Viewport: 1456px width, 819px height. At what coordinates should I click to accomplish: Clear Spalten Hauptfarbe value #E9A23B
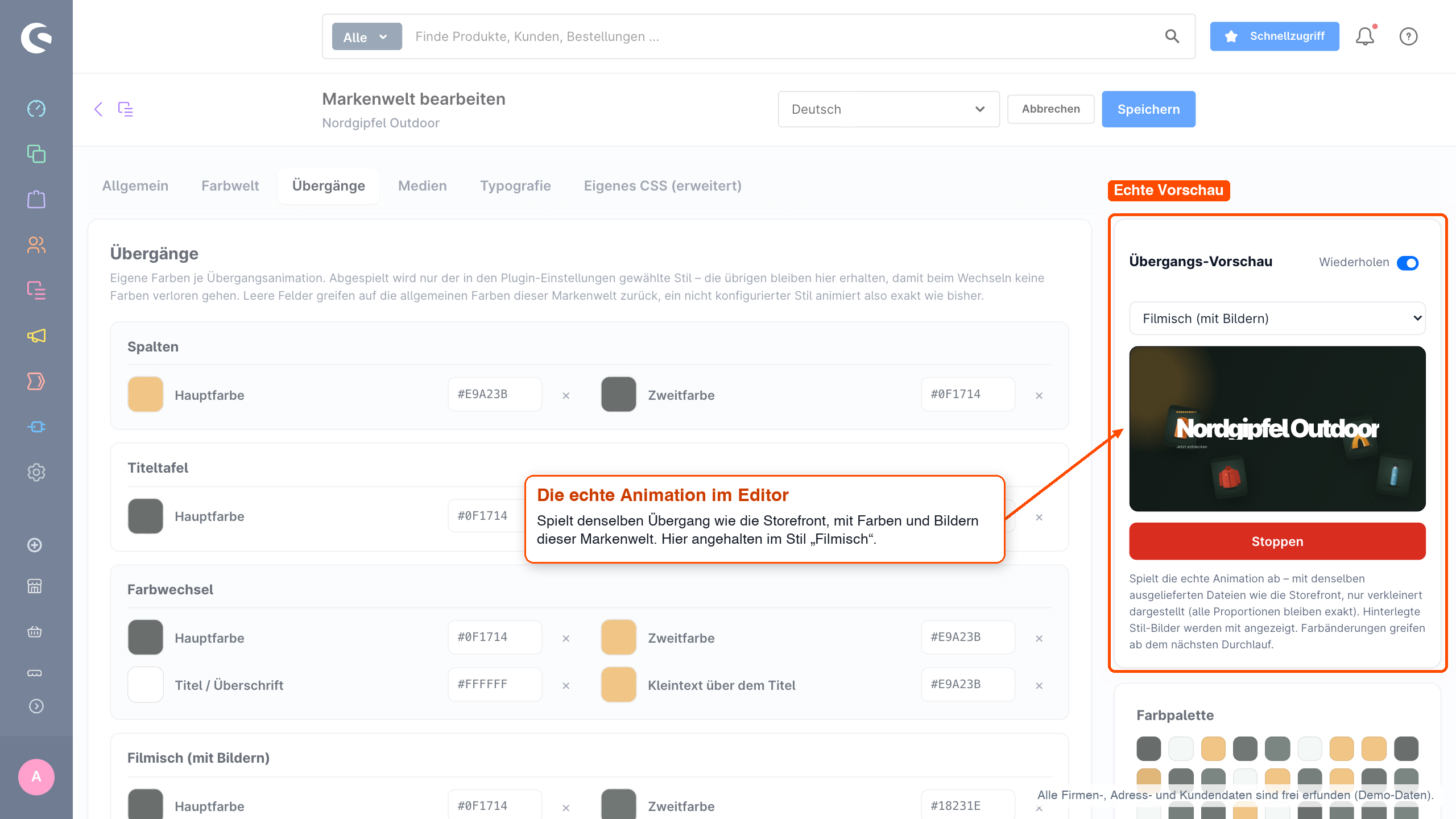click(x=566, y=395)
